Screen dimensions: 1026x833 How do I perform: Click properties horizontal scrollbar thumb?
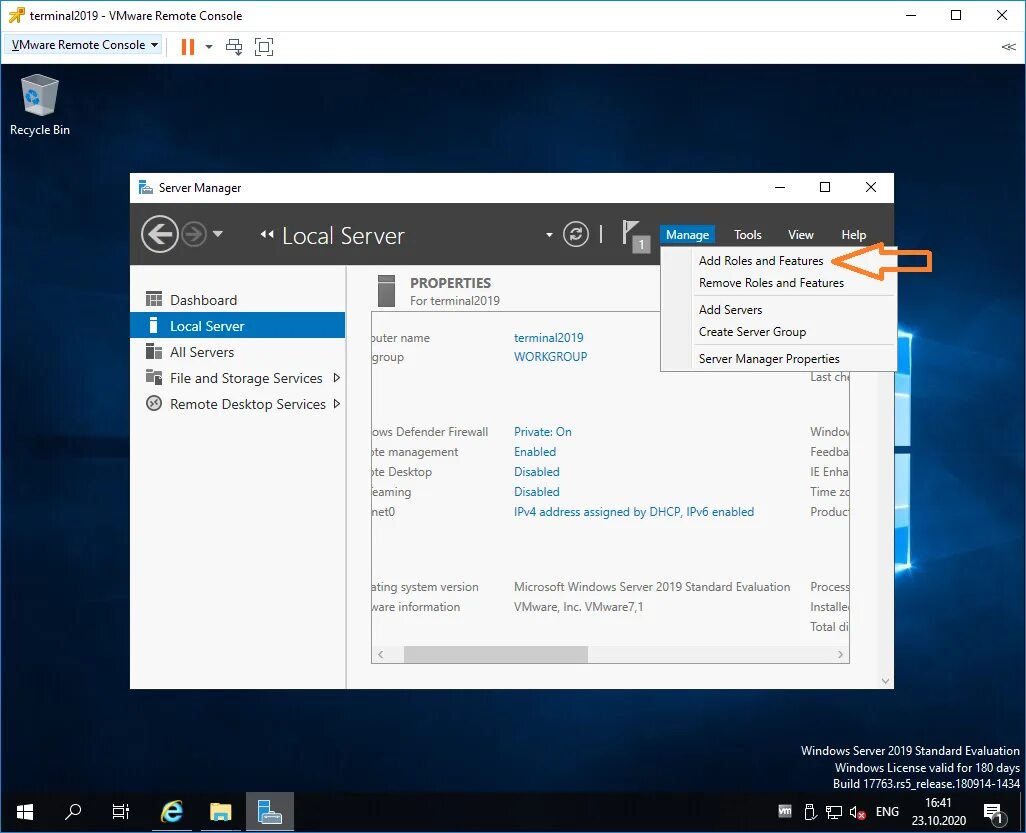click(495, 654)
